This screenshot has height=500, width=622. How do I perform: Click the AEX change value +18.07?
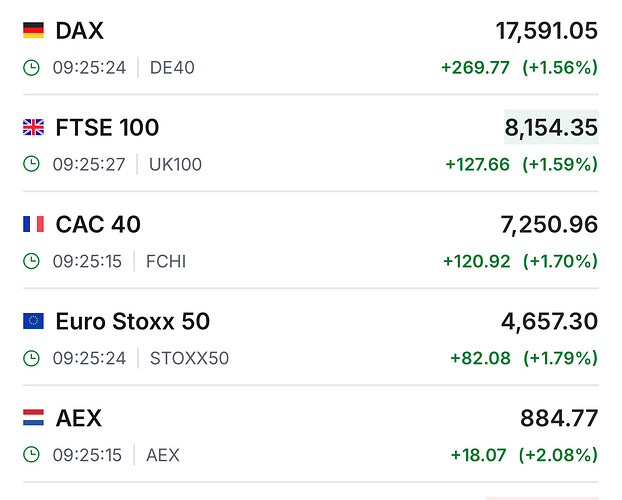[x=480, y=455]
